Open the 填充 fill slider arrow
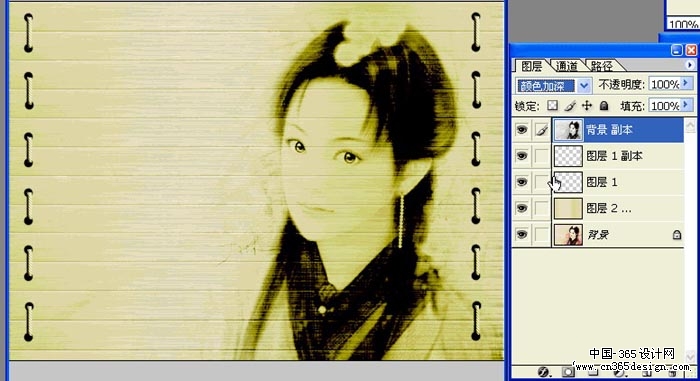700x381 pixels. 686,105
